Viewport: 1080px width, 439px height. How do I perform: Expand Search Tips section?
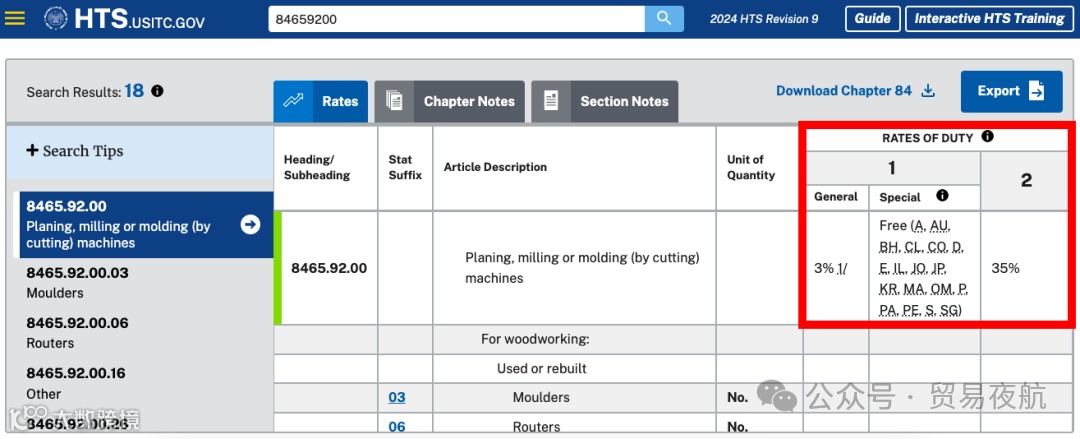(76, 151)
